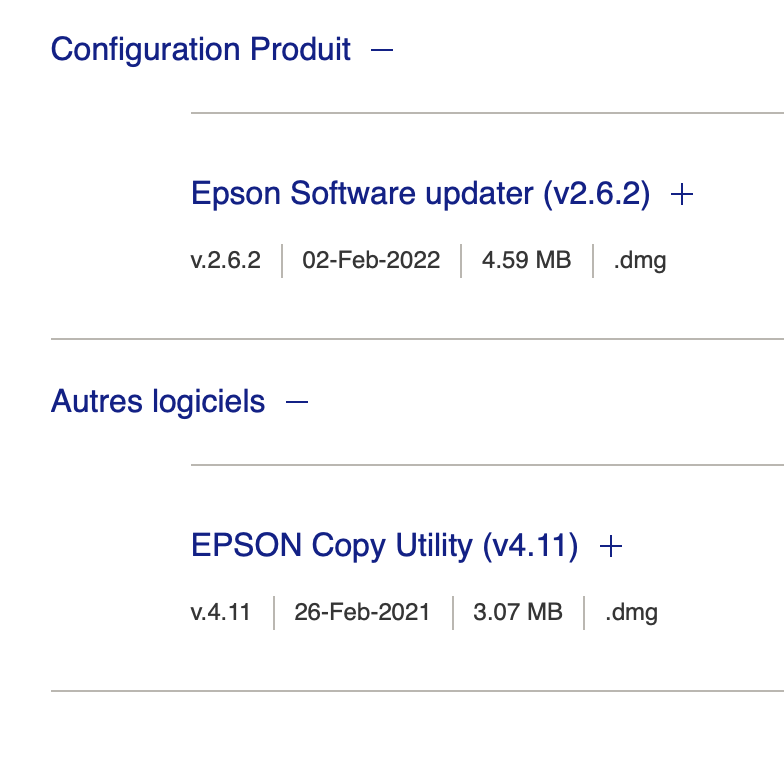Click the v.2.6.2 version label
The height and width of the screenshot is (762, 784).
(226, 260)
